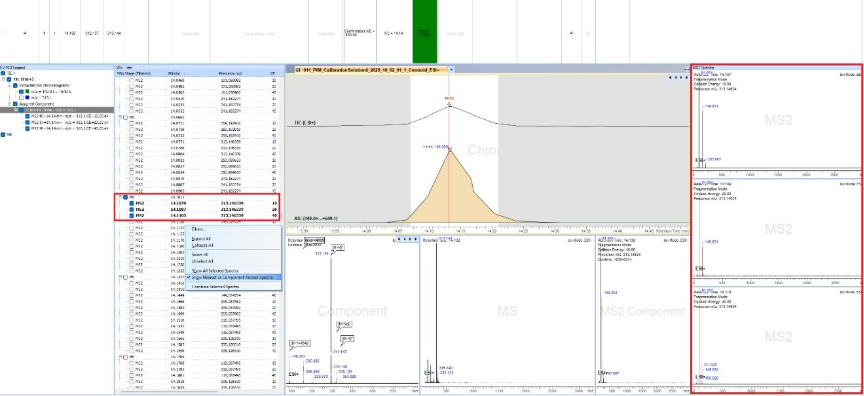Click the last navigation arrow in the chromatogram pane
This screenshot has width=864, height=396.
[687, 78]
